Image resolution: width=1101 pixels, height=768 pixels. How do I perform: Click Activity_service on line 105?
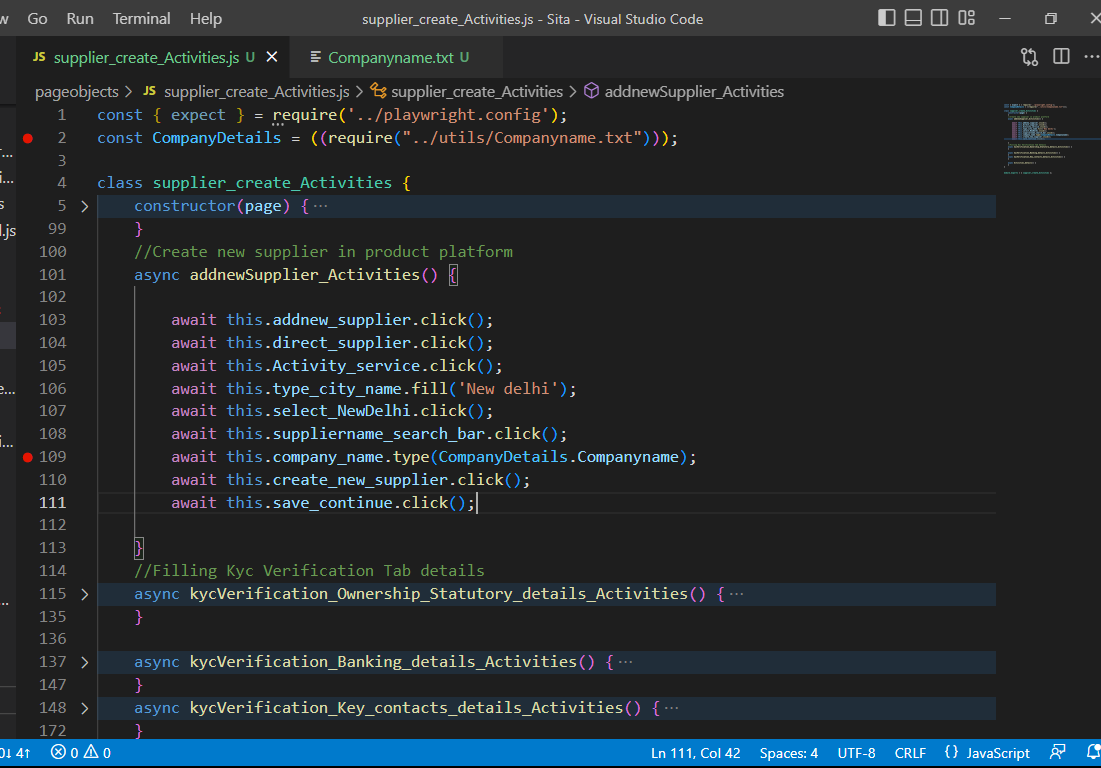pyautogui.click(x=346, y=366)
